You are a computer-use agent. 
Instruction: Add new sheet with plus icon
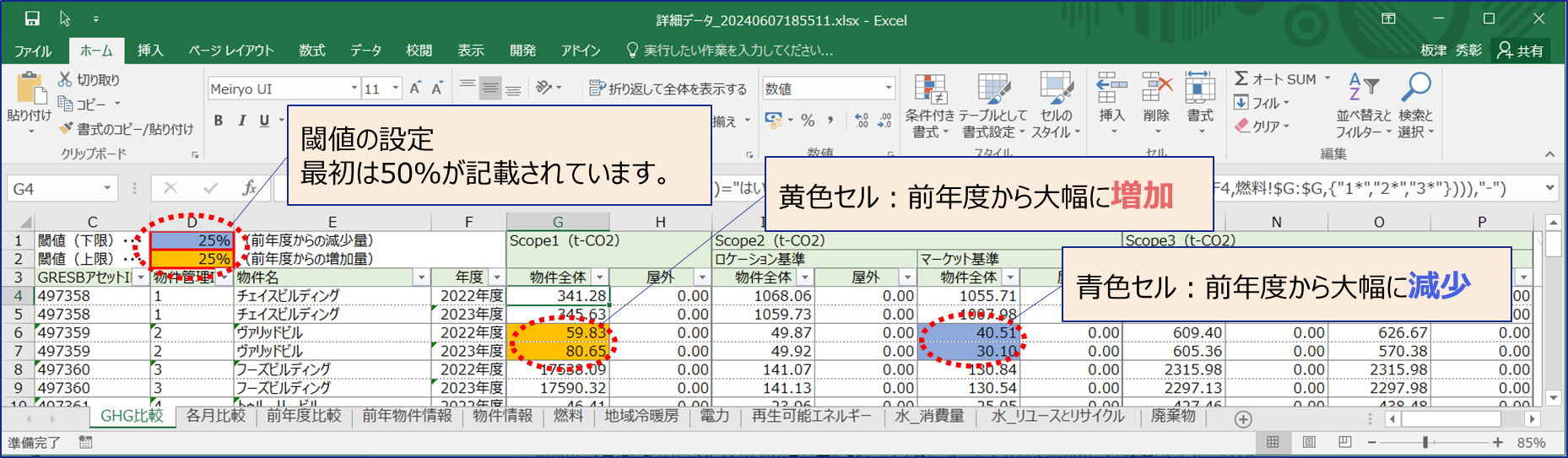tap(1243, 419)
